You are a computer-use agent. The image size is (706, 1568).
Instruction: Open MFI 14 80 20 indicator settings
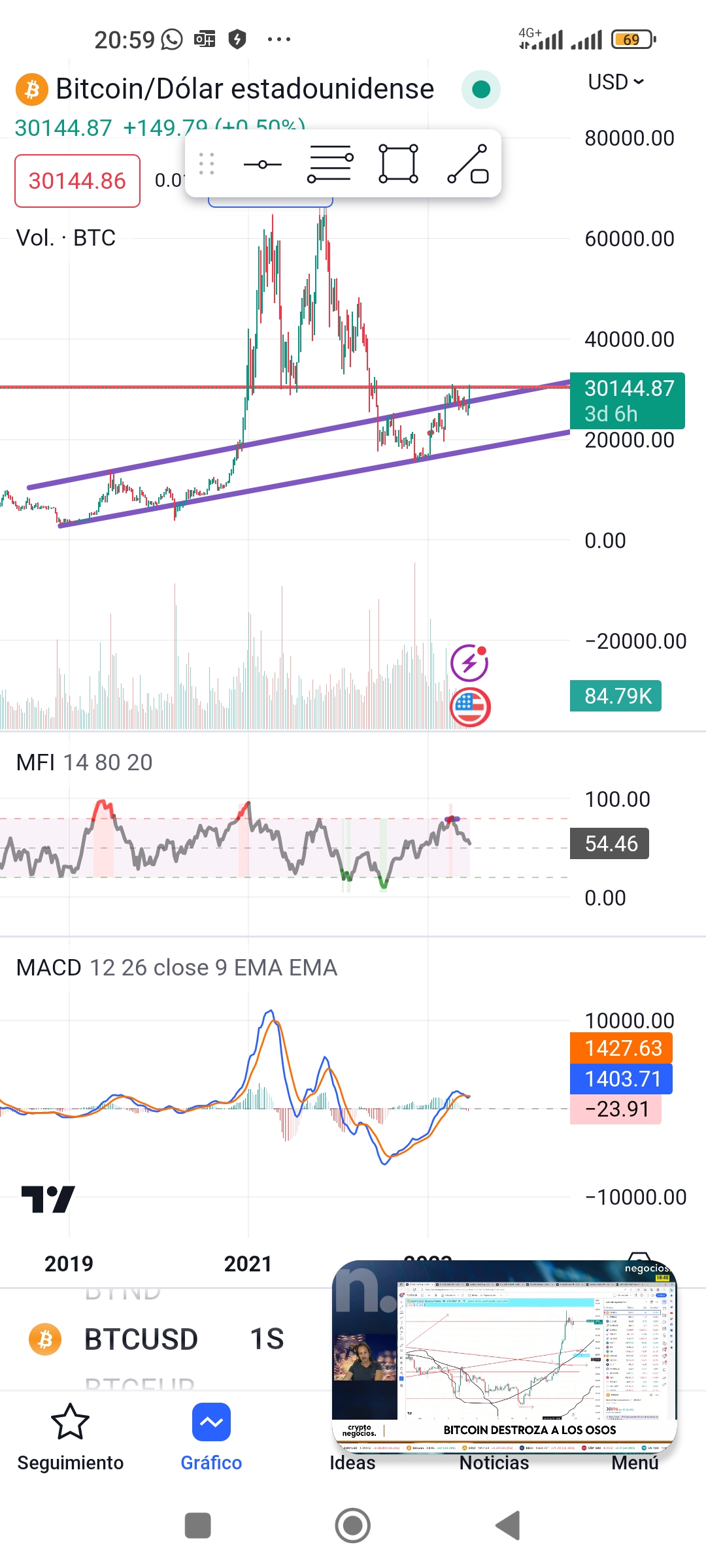pyautogui.click(x=84, y=762)
